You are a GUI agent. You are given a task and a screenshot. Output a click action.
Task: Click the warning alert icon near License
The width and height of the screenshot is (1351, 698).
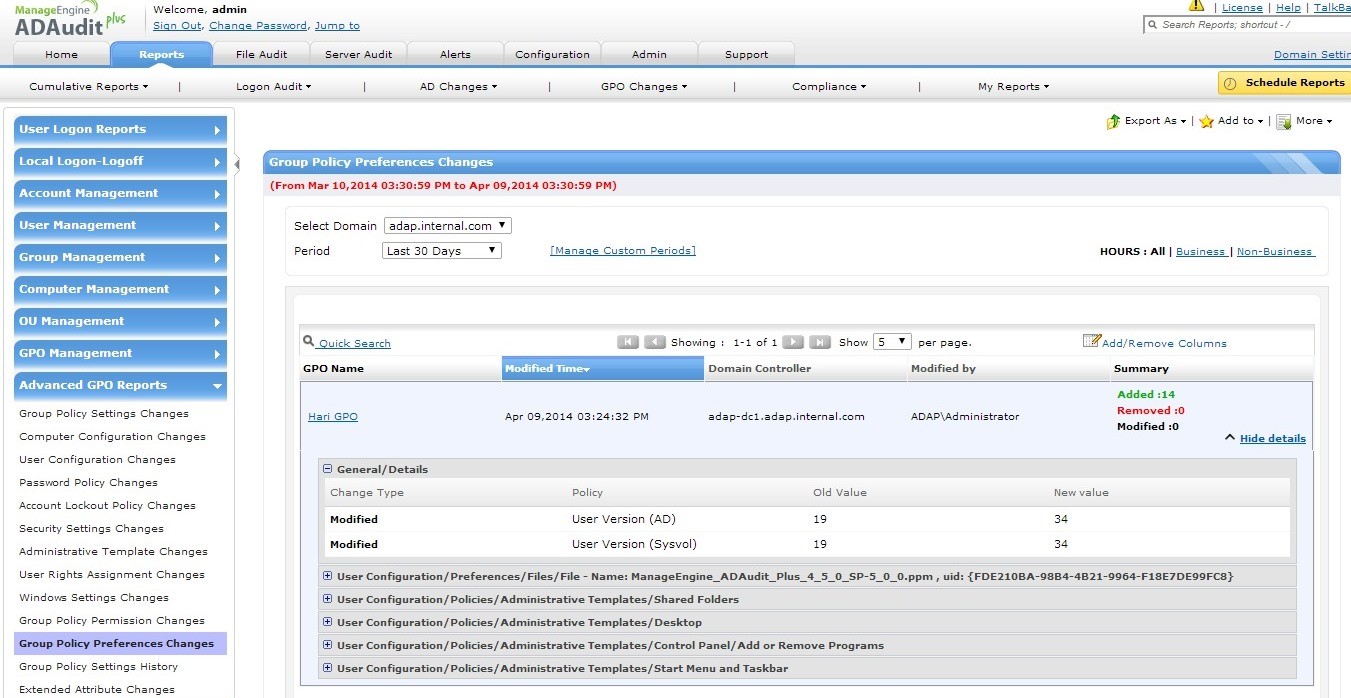(1196, 6)
